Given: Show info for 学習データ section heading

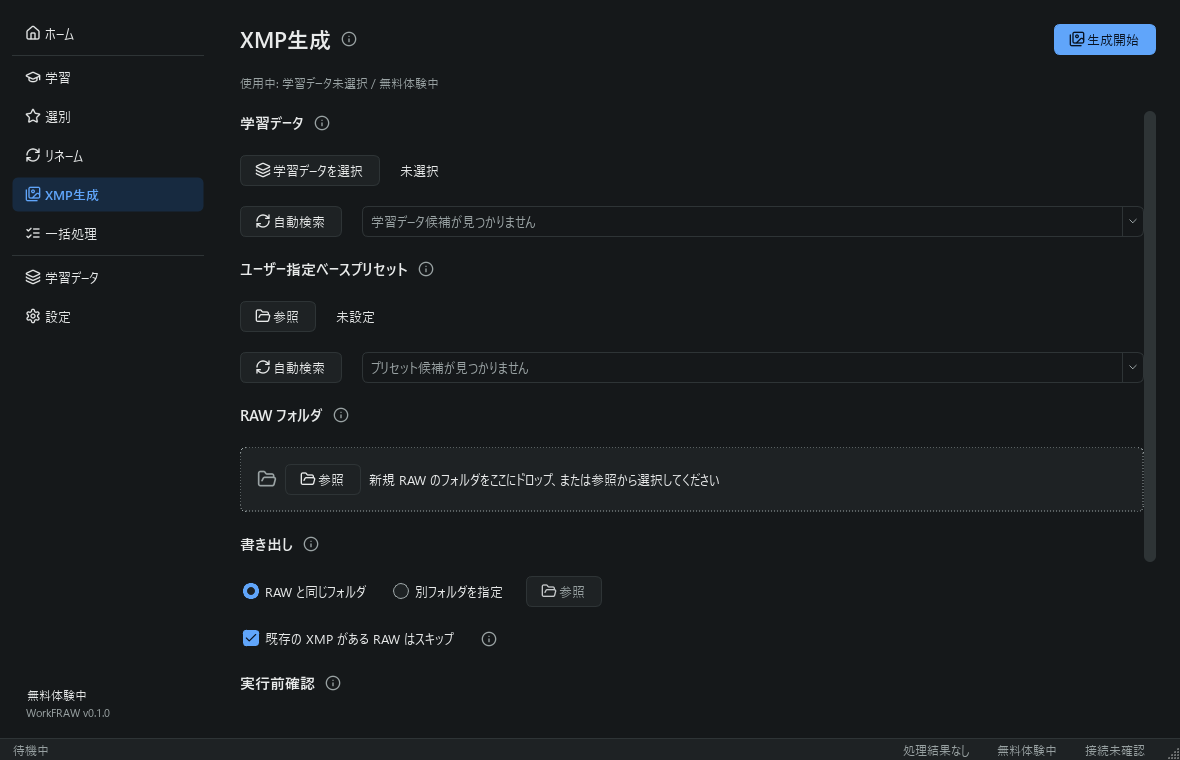Looking at the screenshot, I should (x=322, y=123).
